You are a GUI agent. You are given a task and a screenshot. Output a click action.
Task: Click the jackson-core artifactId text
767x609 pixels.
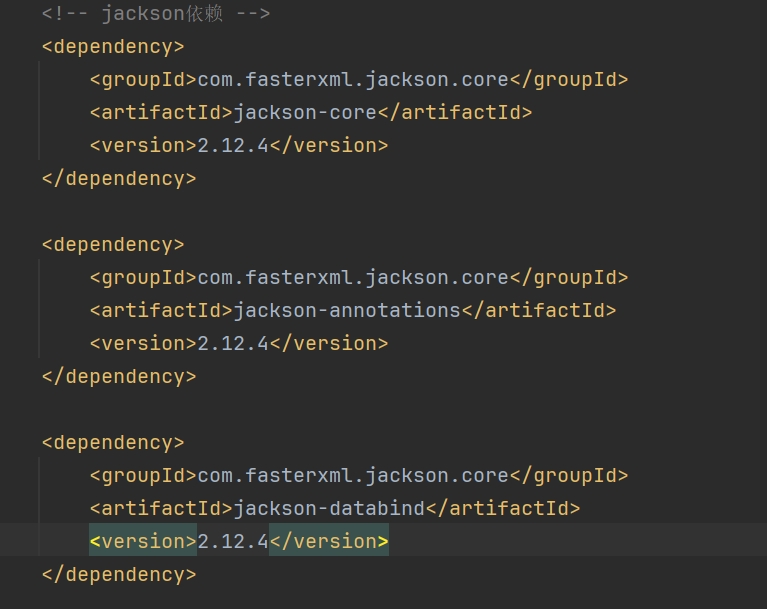pos(305,113)
